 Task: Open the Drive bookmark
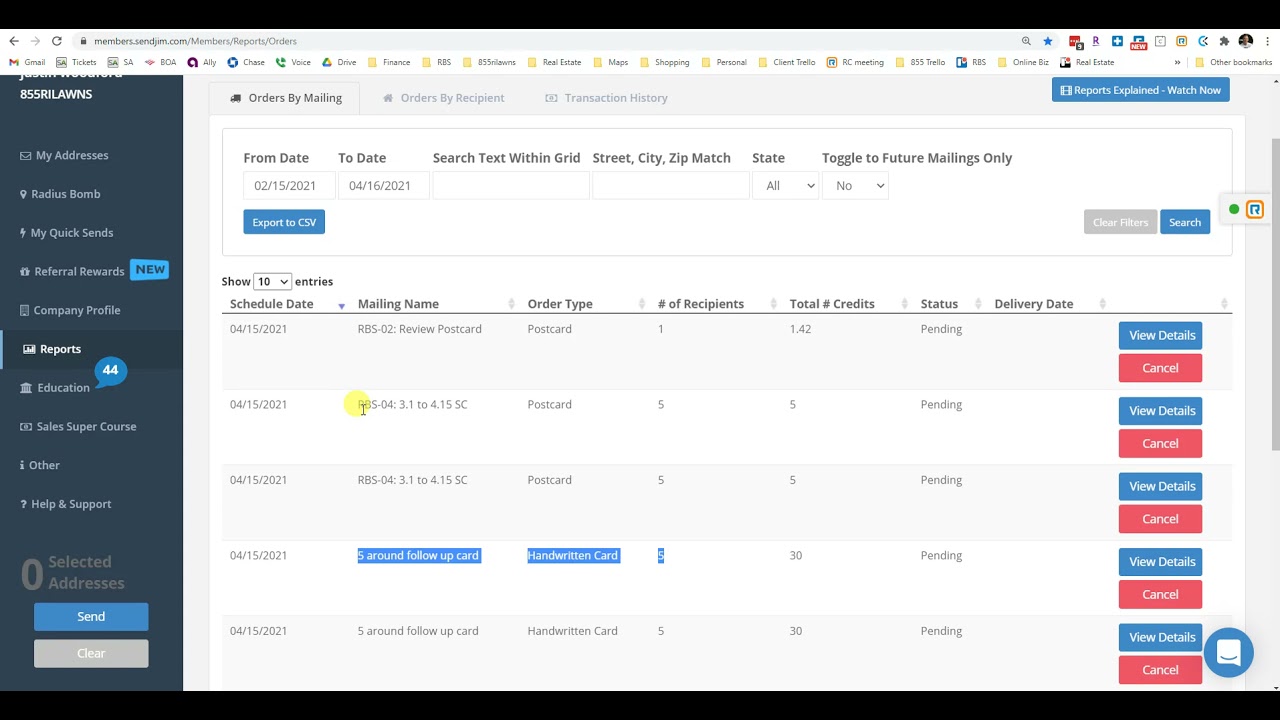(339, 62)
